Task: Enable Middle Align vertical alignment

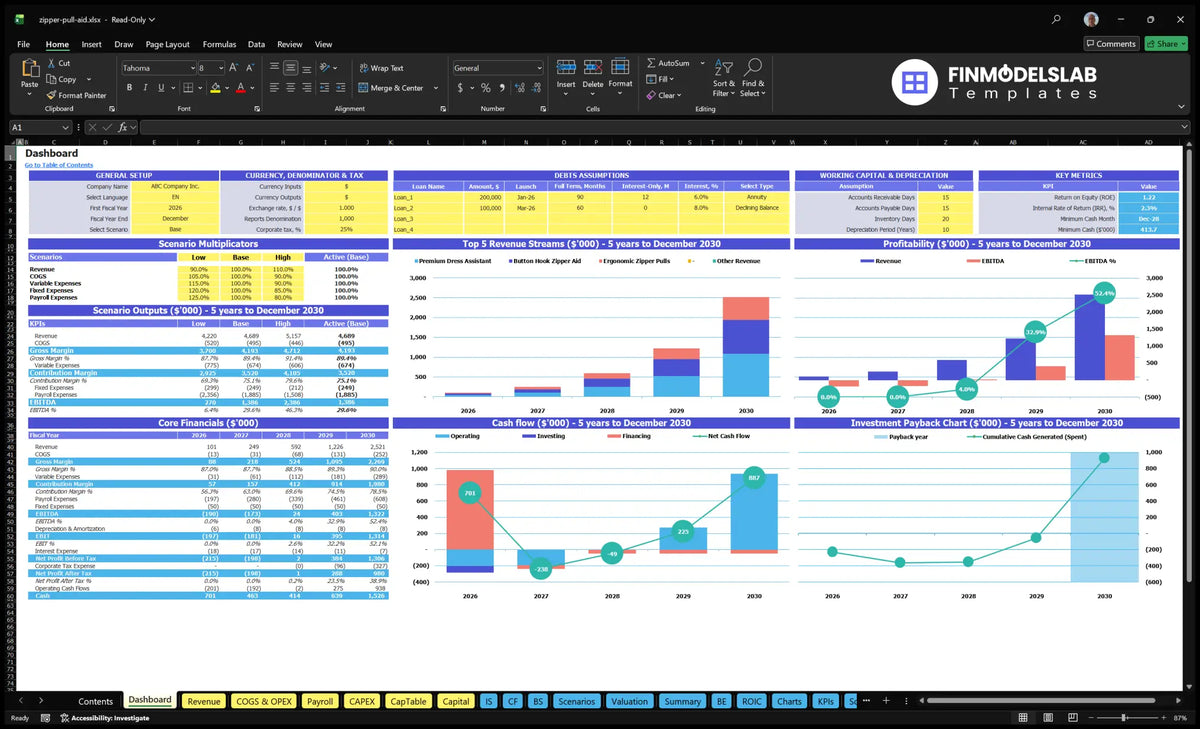Action: (290, 68)
